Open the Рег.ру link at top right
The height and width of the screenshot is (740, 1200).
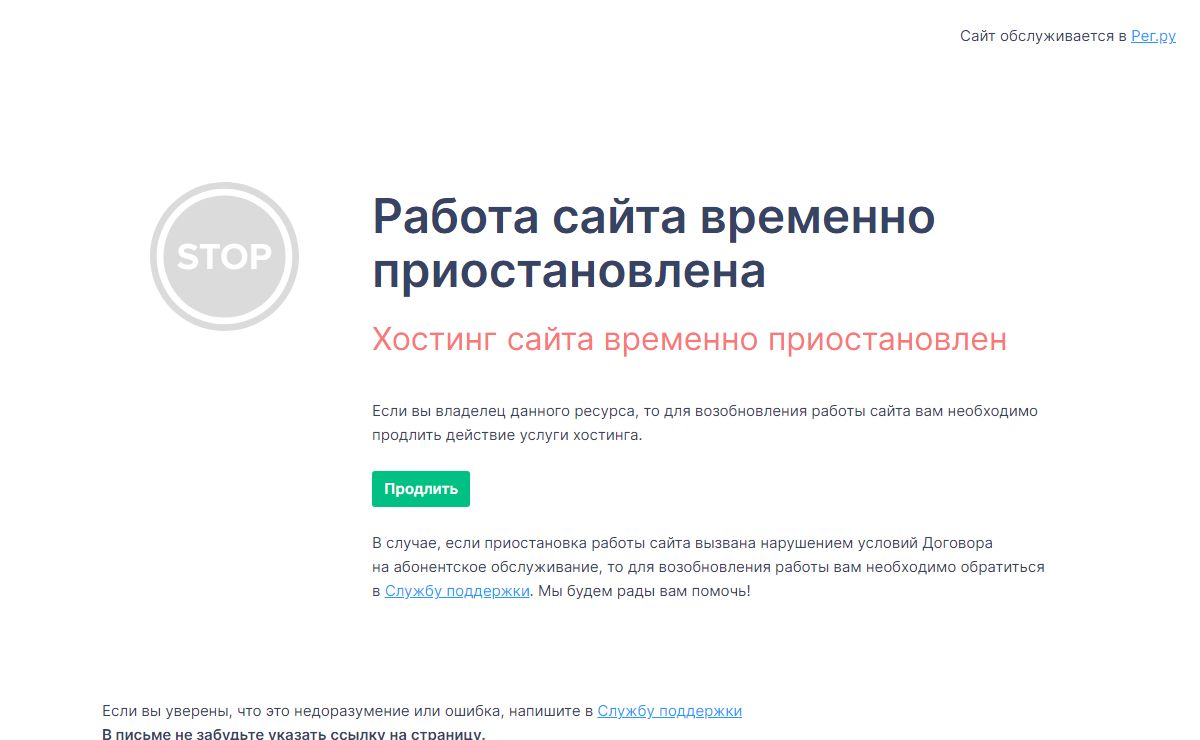click(1153, 36)
